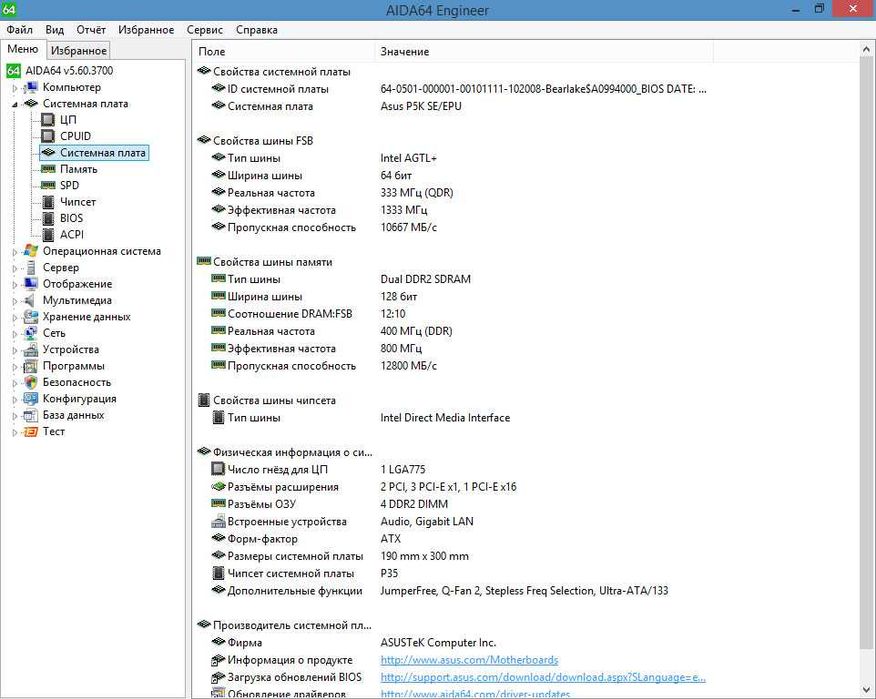Screen dimensions: 876x699
Task: Switch to the Избранное sidebar tab
Action: click(79, 50)
